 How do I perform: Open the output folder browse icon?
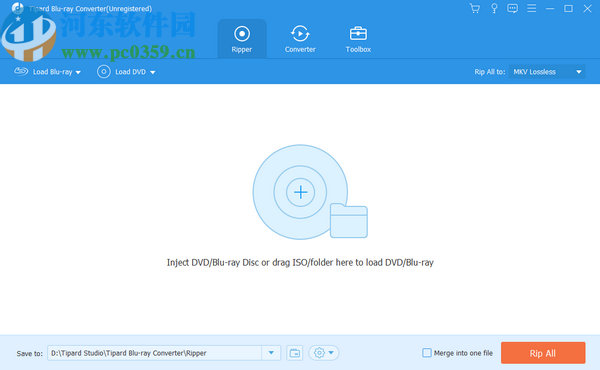295,353
